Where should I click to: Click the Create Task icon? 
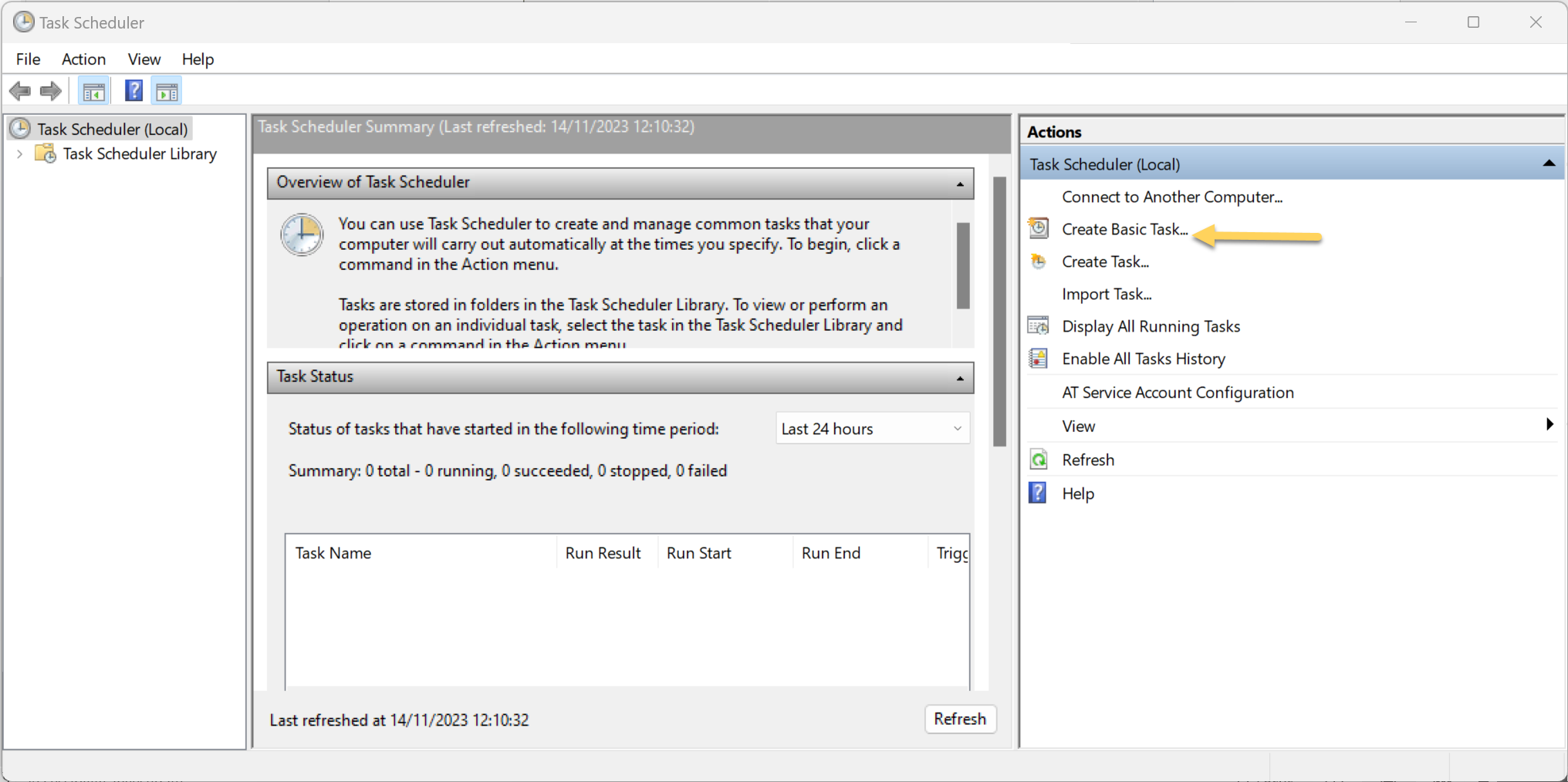(x=1039, y=261)
